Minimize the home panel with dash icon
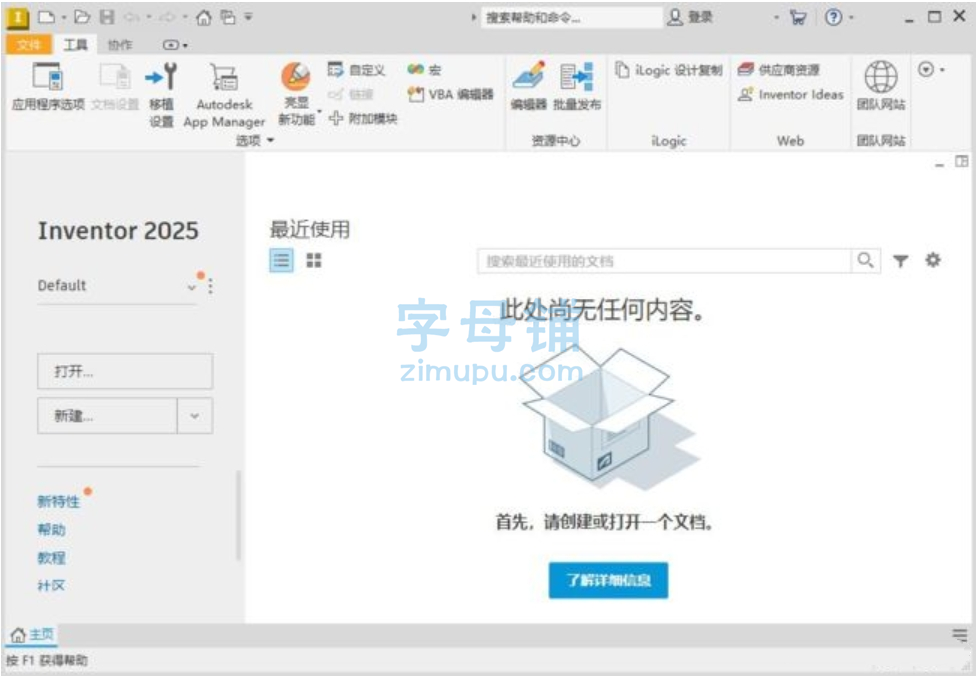The image size is (977, 676). pos(940,163)
